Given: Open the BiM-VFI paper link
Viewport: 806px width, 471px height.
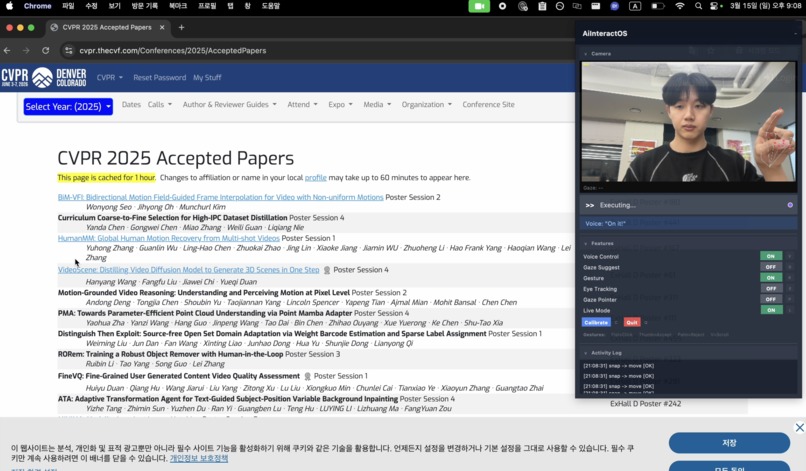Looking at the screenshot, I should (221, 197).
